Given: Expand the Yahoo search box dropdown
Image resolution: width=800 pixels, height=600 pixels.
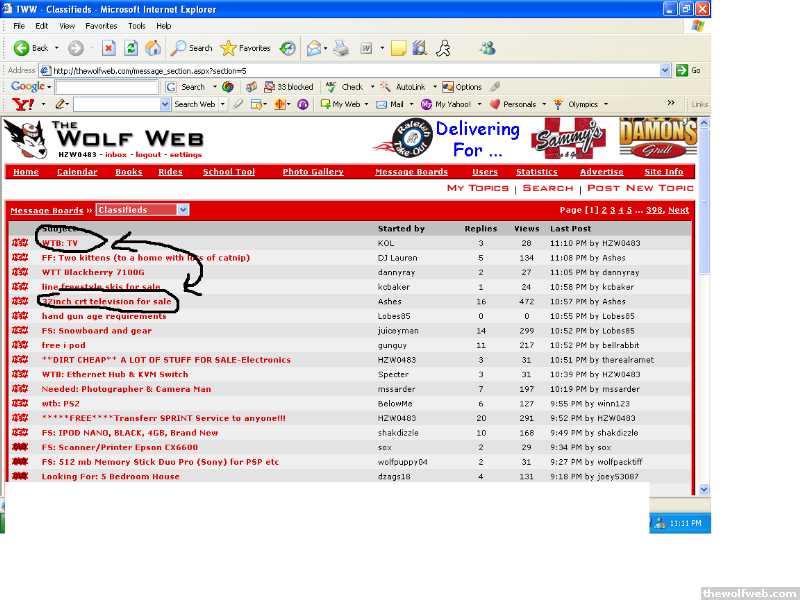Looking at the screenshot, I should pyautogui.click(x=166, y=104).
